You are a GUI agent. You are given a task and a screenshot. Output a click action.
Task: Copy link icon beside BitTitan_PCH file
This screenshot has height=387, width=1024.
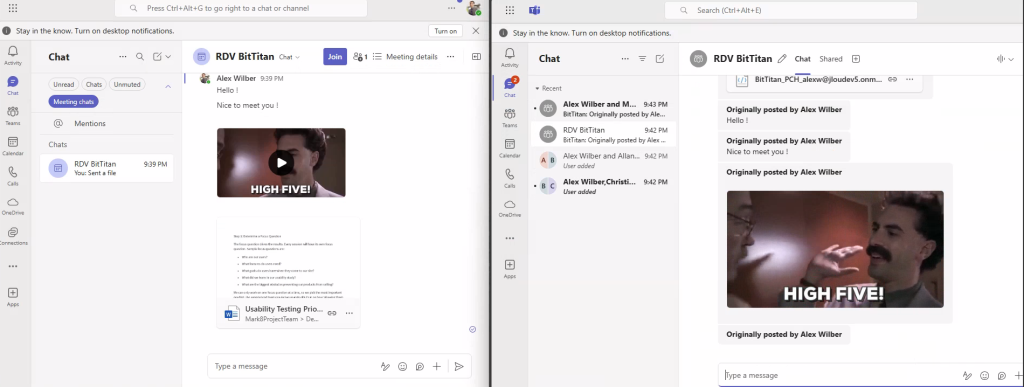point(892,79)
